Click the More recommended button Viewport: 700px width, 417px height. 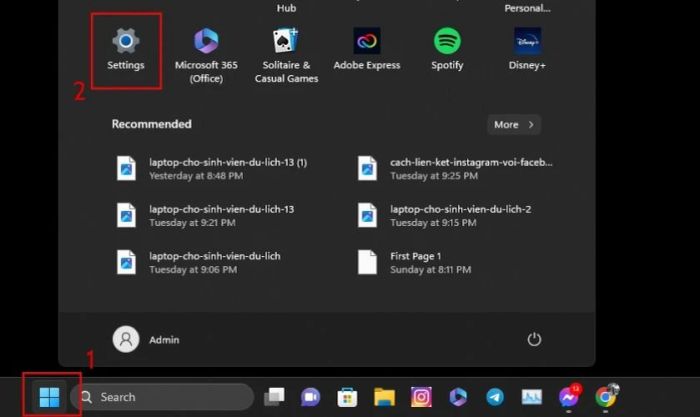pyautogui.click(x=514, y=125)
